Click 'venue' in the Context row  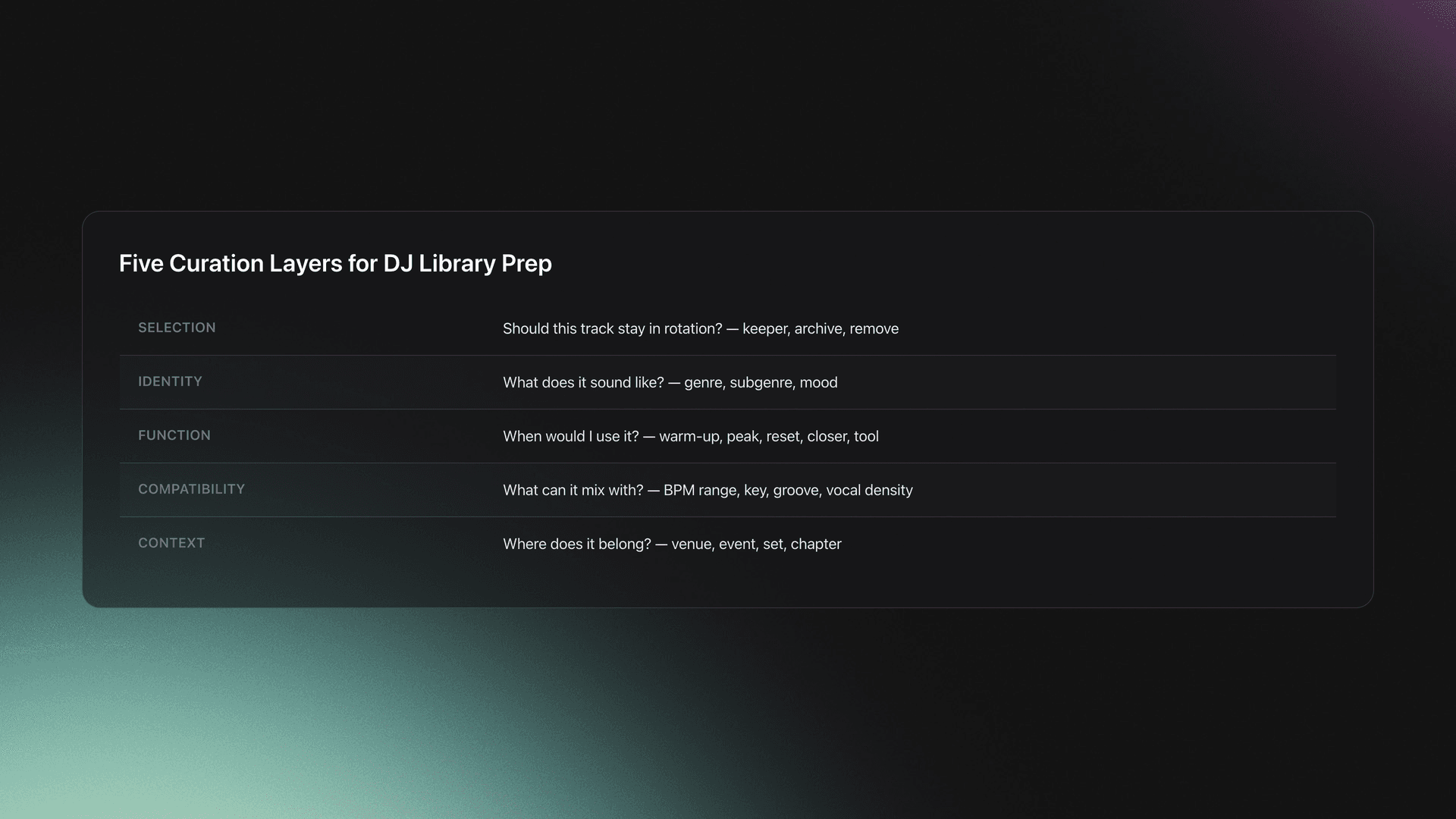691,544
